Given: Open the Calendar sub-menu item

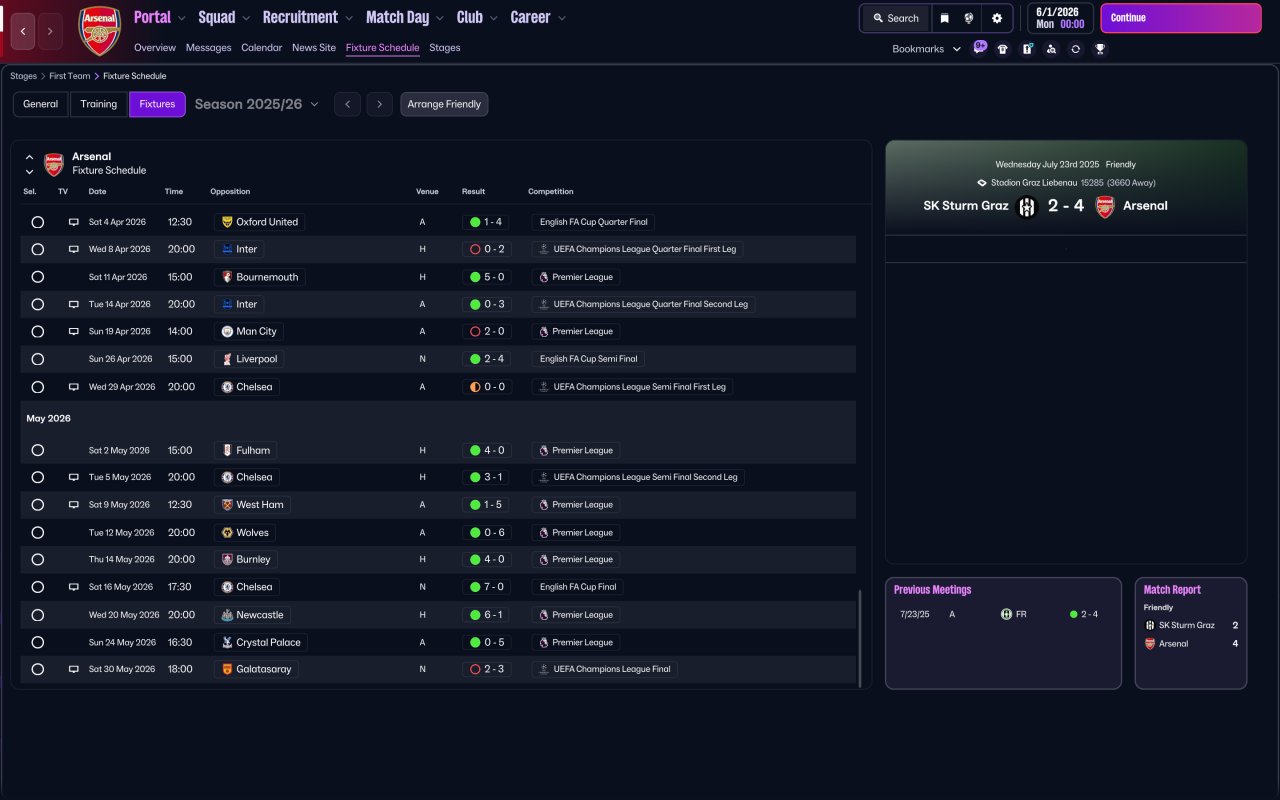Looking at the screenshot, I should click(x=261, y=48).
